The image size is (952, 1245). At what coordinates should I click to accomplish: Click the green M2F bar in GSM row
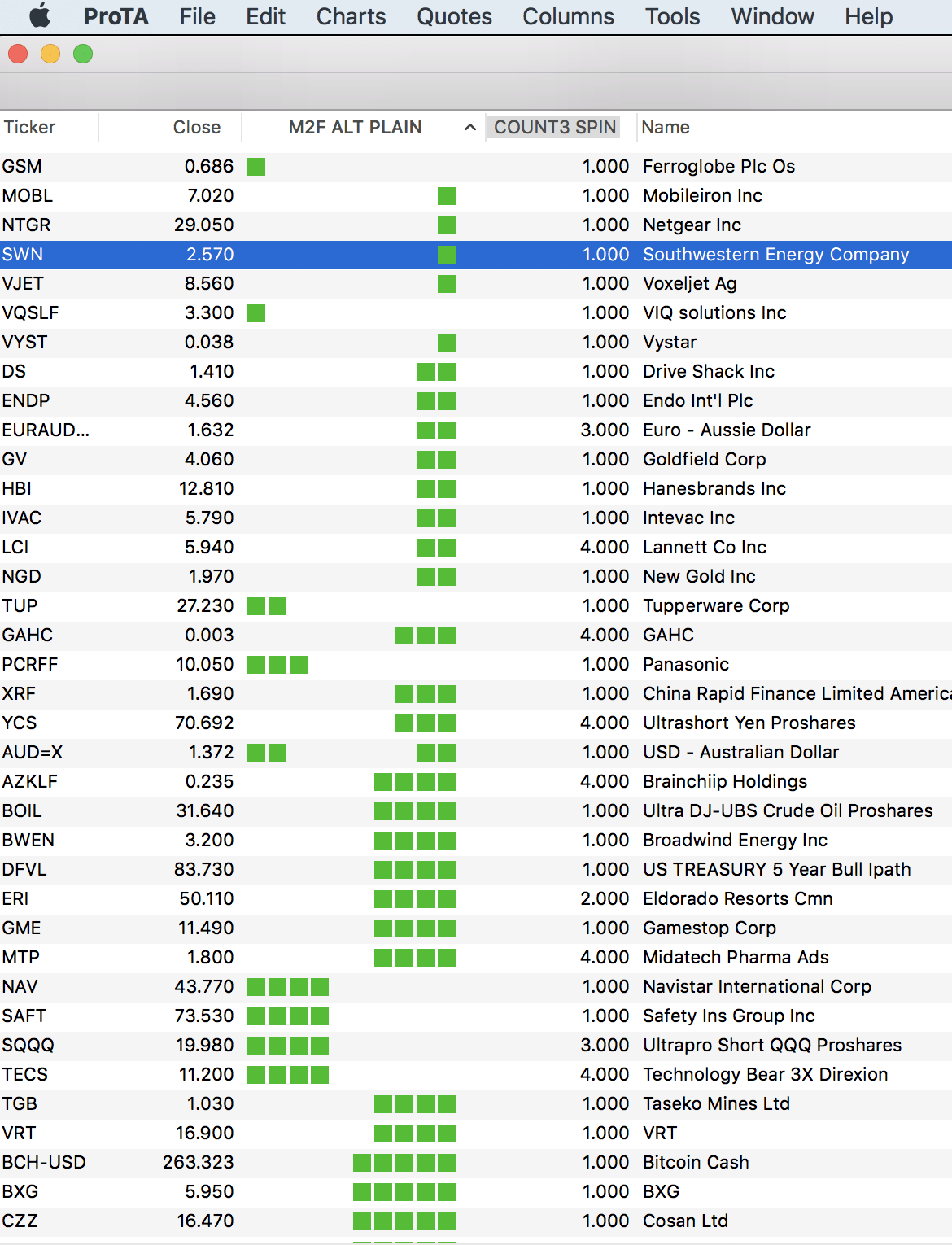click(x=256, y=167)
